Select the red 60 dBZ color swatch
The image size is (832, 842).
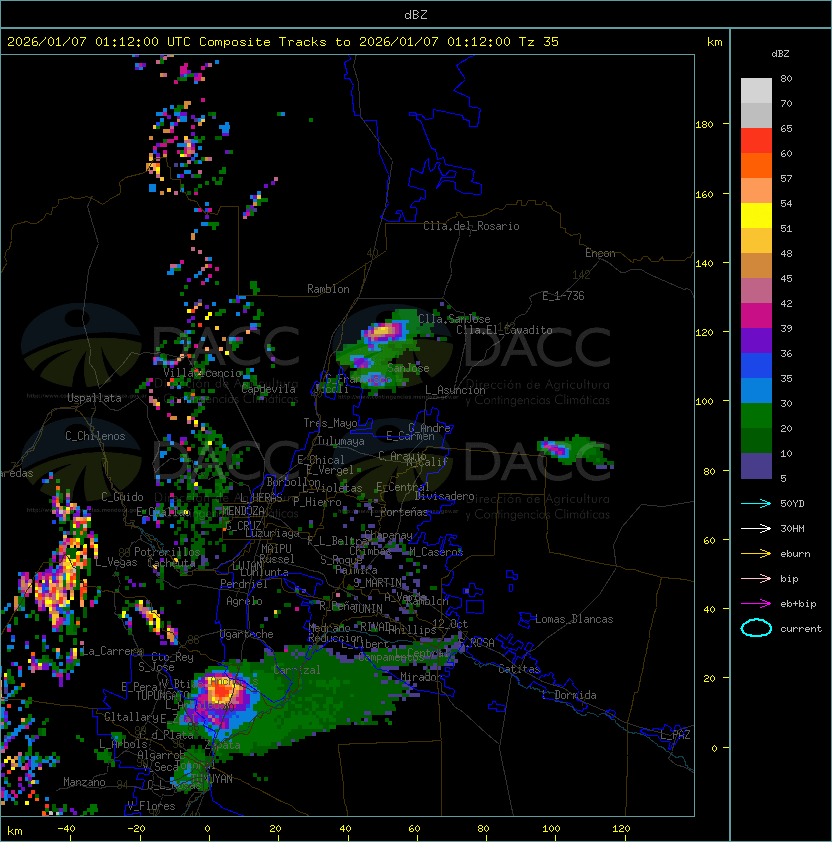(x=756, y=141)
